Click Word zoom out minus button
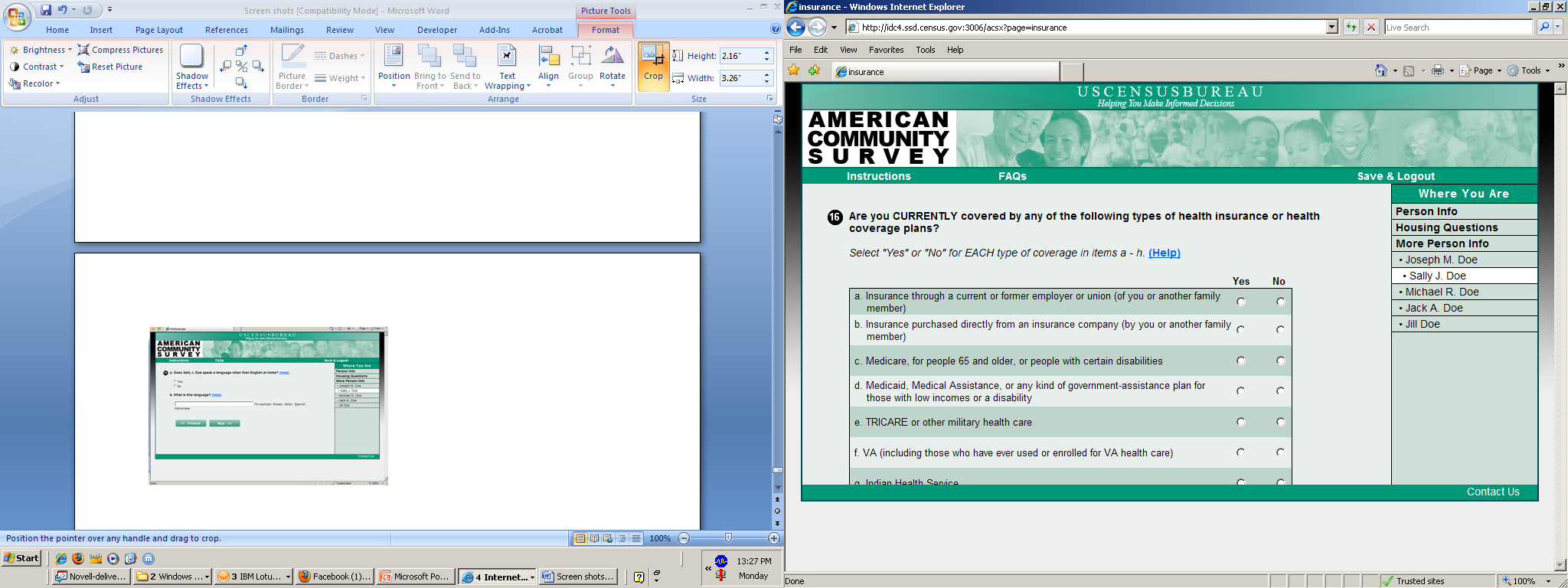This screenshot has width=1568, height=588. (684, 538)
